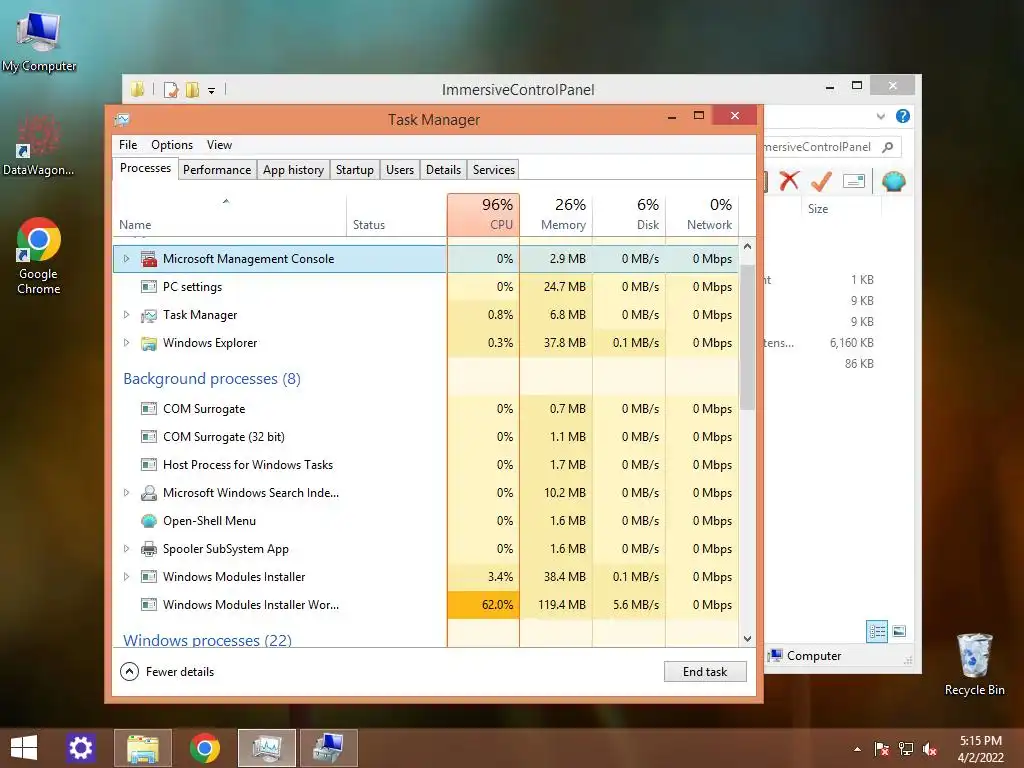Click the orange checkmark icon in ImmersiveControlPanel toolbar
The width and height of the screenshot is (1024, 768).
click(821, 181)
